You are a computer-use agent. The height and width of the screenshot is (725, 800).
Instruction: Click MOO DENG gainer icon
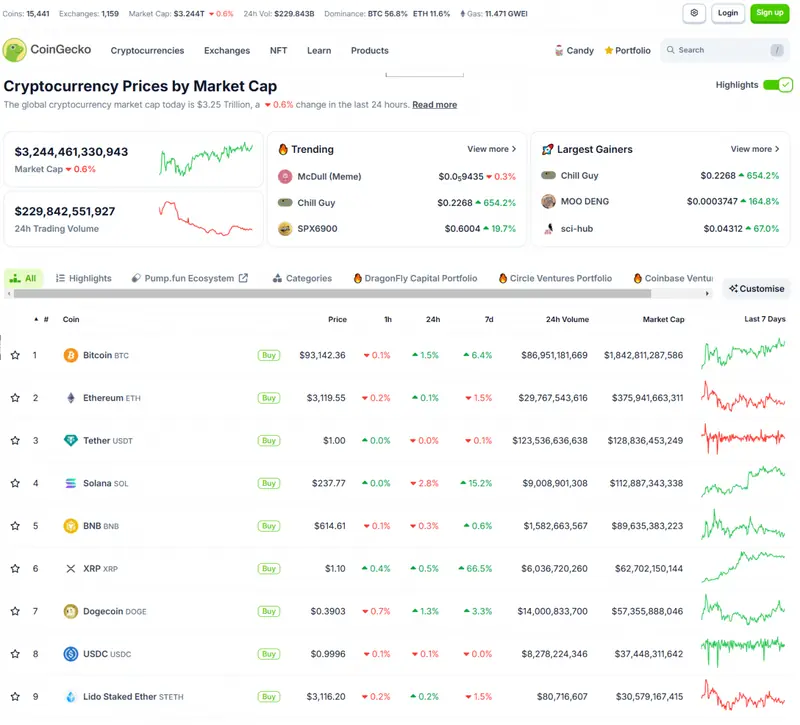(548, 202)
